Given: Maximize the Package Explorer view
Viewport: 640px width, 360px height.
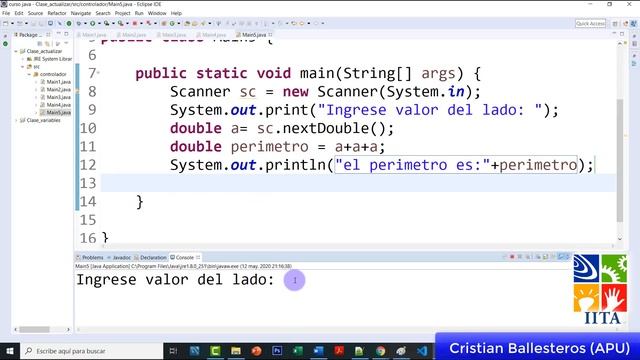Looking at the screenshot, I should tap(66, 34).
